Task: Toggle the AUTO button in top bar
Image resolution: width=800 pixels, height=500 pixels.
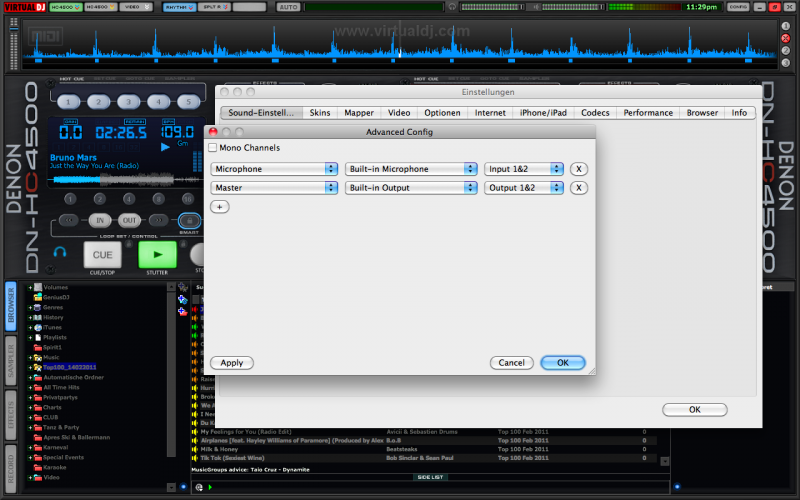Action: (x=288, y=7)
